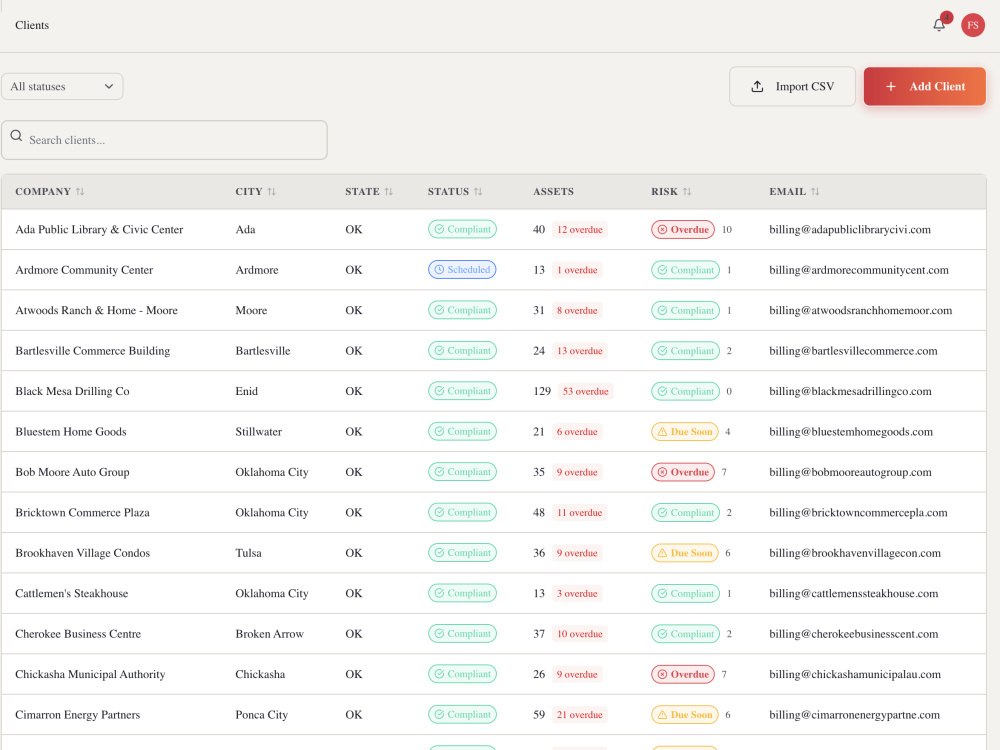Click the Overdue risk badge for Bob Moore Auto Group

pos(682,472)
